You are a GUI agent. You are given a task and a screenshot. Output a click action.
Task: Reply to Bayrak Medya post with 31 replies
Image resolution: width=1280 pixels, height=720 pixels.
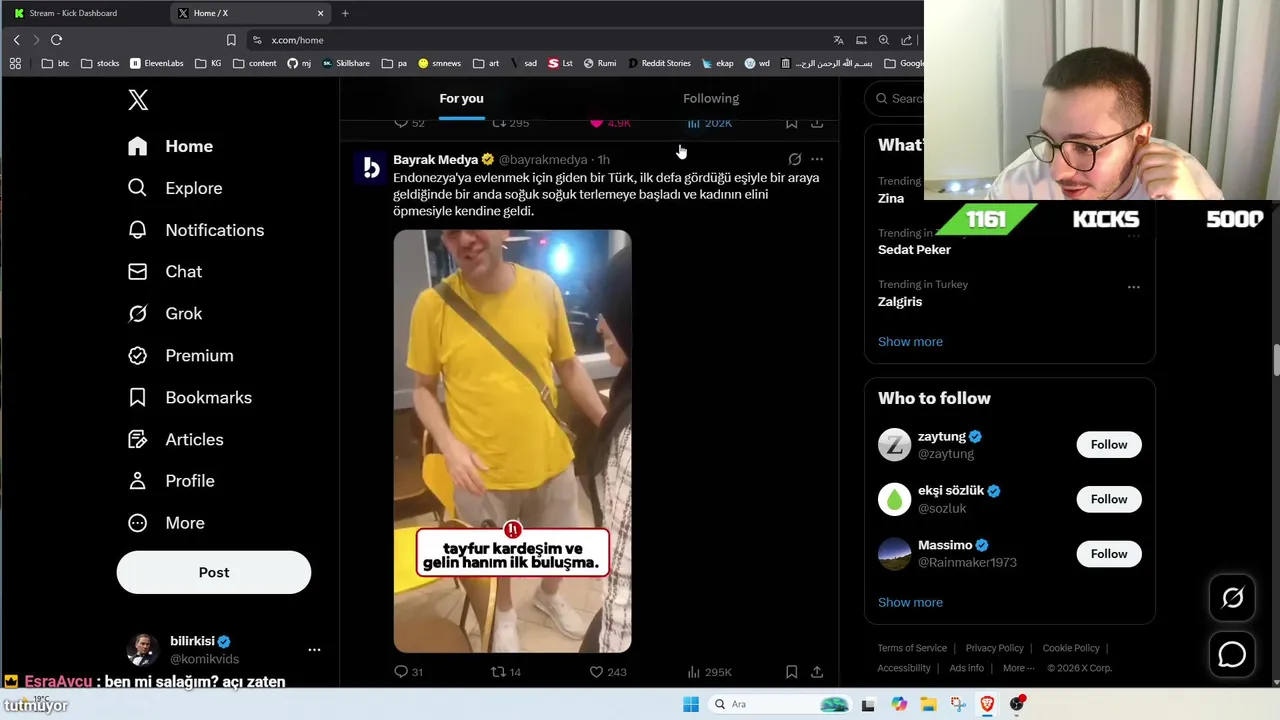coord(409,672)
